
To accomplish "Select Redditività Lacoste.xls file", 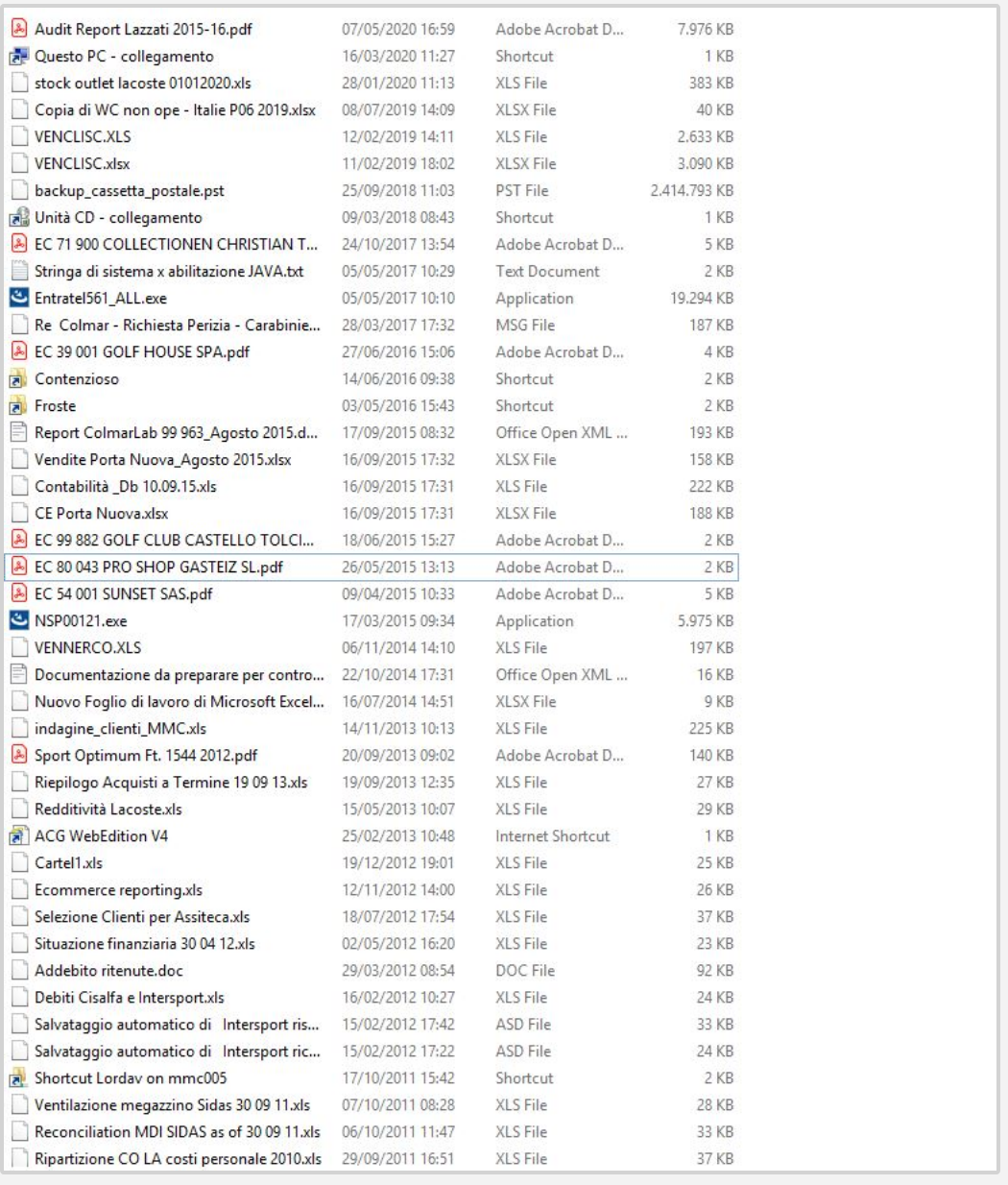I will (108, 809).
